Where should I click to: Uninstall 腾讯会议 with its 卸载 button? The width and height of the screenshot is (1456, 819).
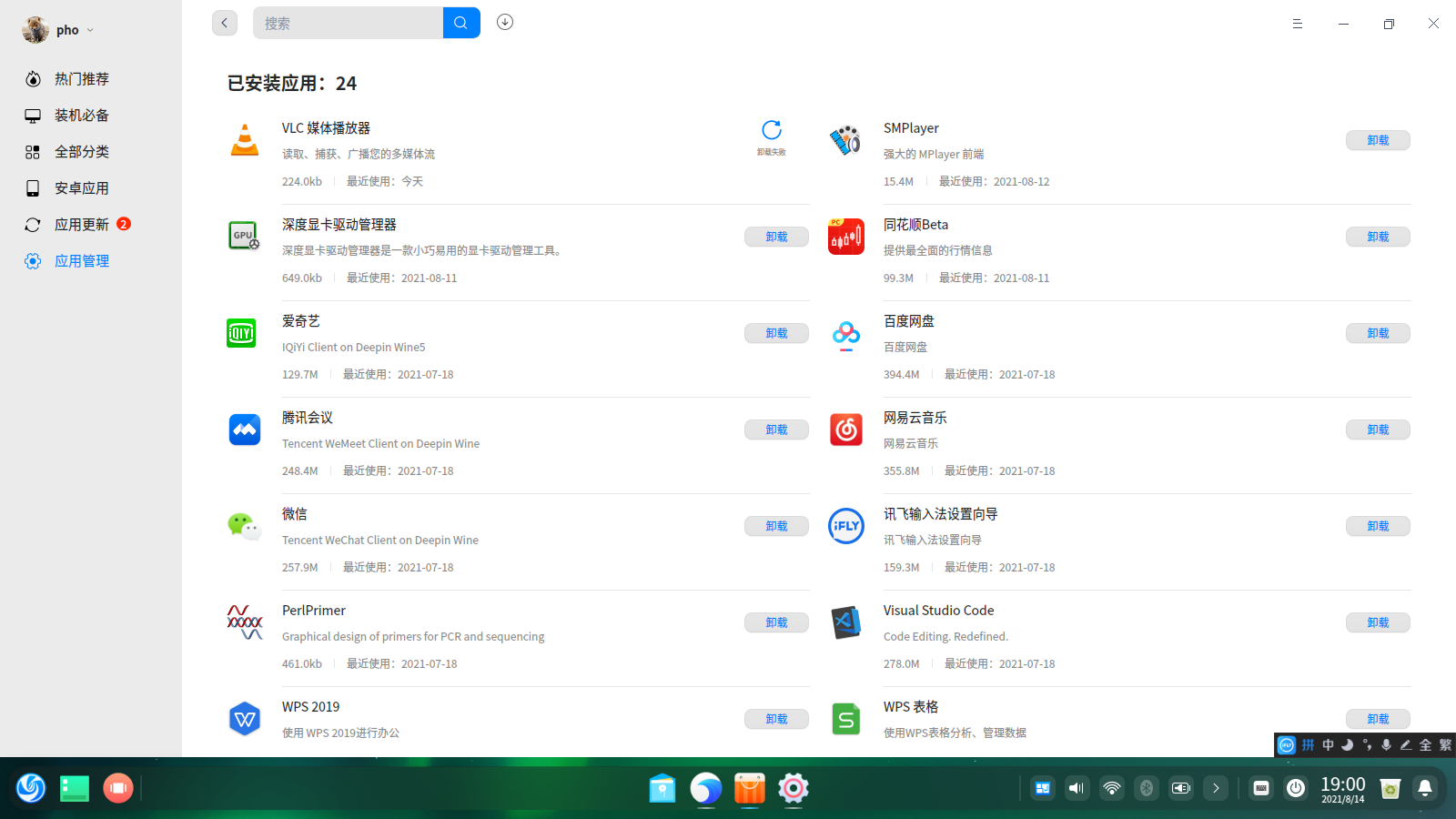pos(776,430)
